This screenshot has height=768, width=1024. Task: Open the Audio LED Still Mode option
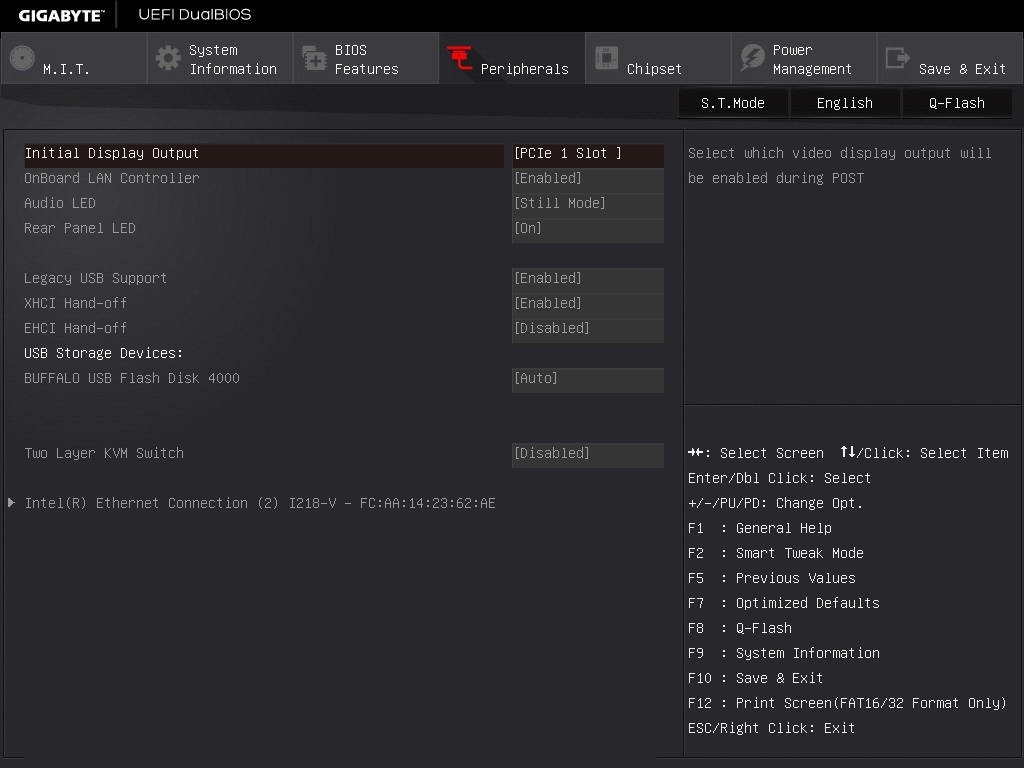pos(588,204)
